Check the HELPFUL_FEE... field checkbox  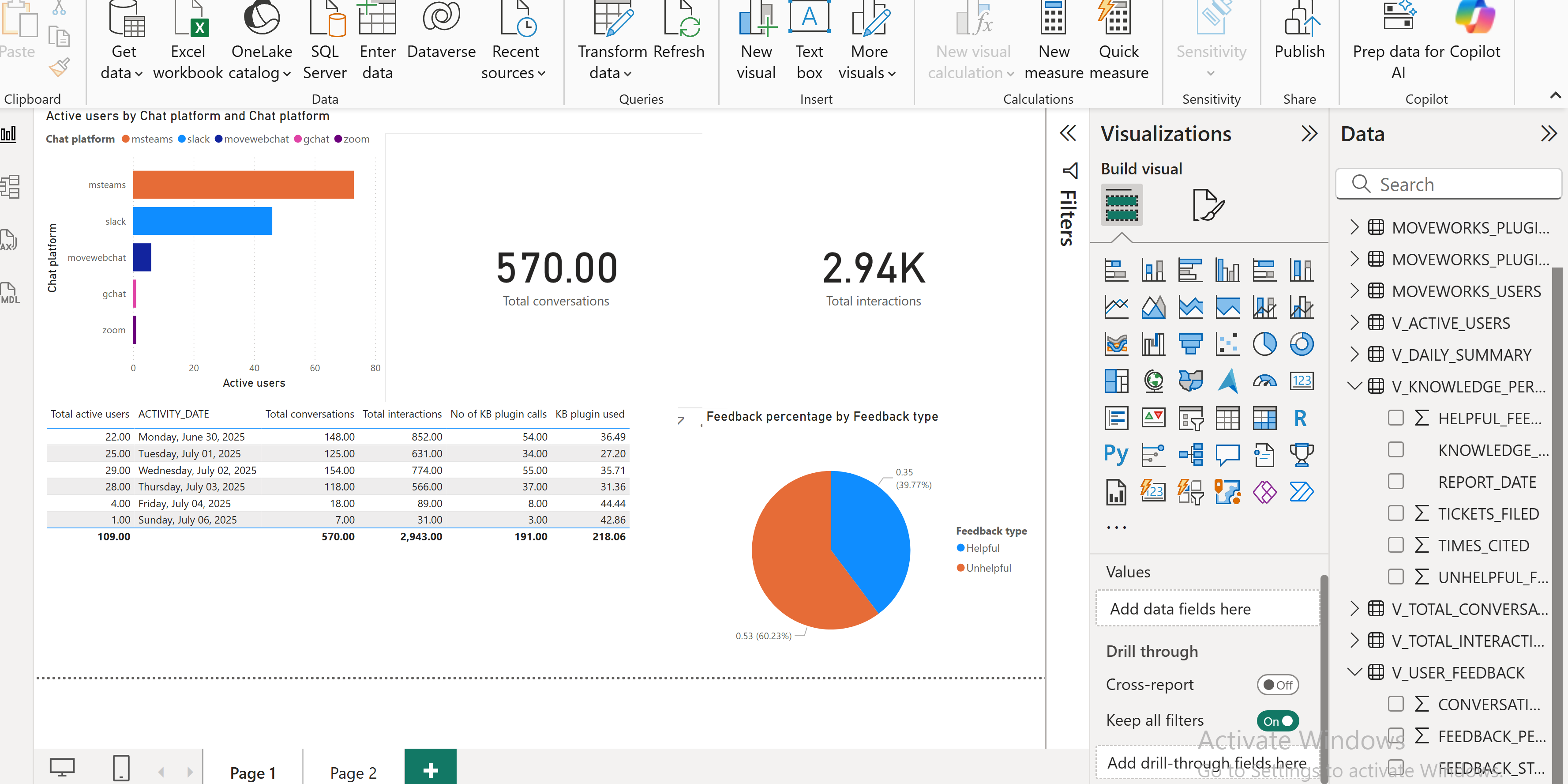pyautogui.click(x=1396, y=418)
